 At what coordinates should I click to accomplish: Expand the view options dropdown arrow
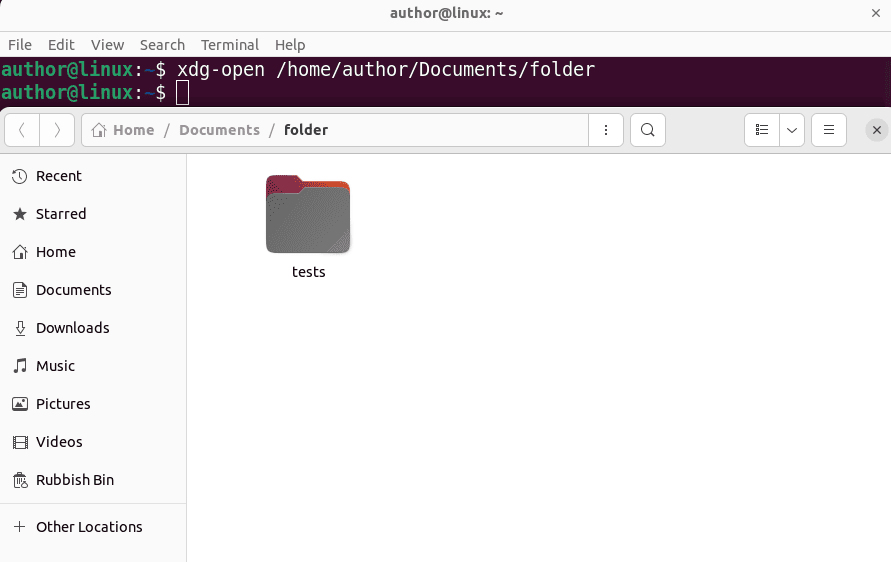pyautogui.click(x=792, y=130)
